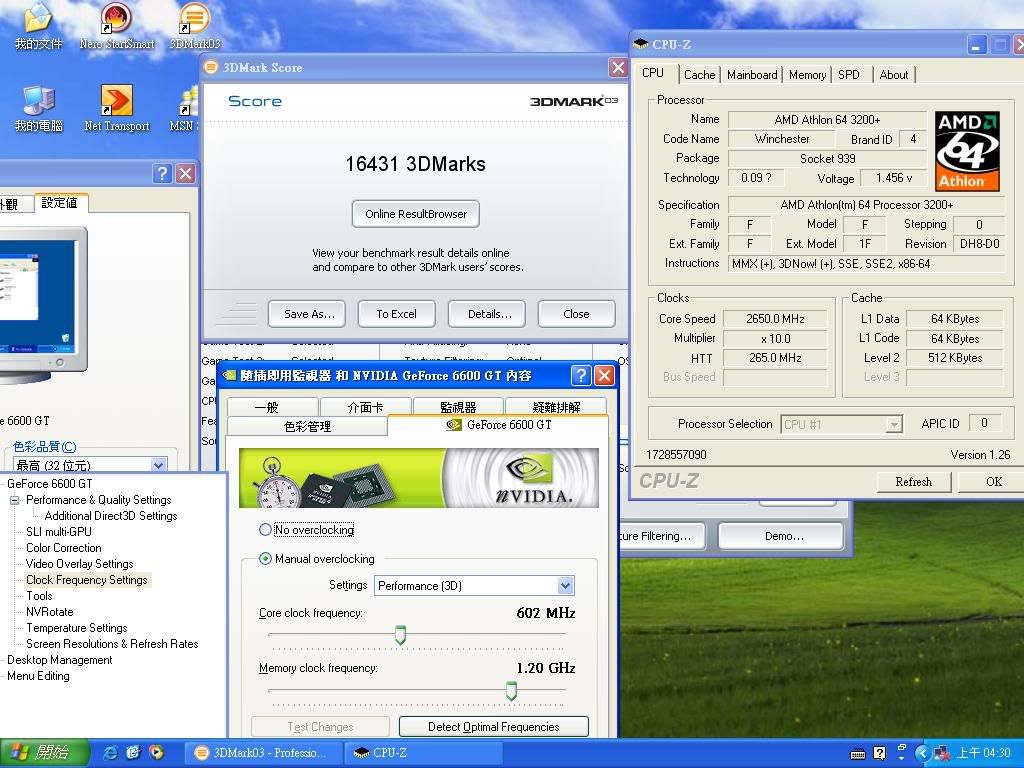Click the Close button in 3DMark Score
The height and width of the screenshot is (768, 1024).
click(576, 314)
